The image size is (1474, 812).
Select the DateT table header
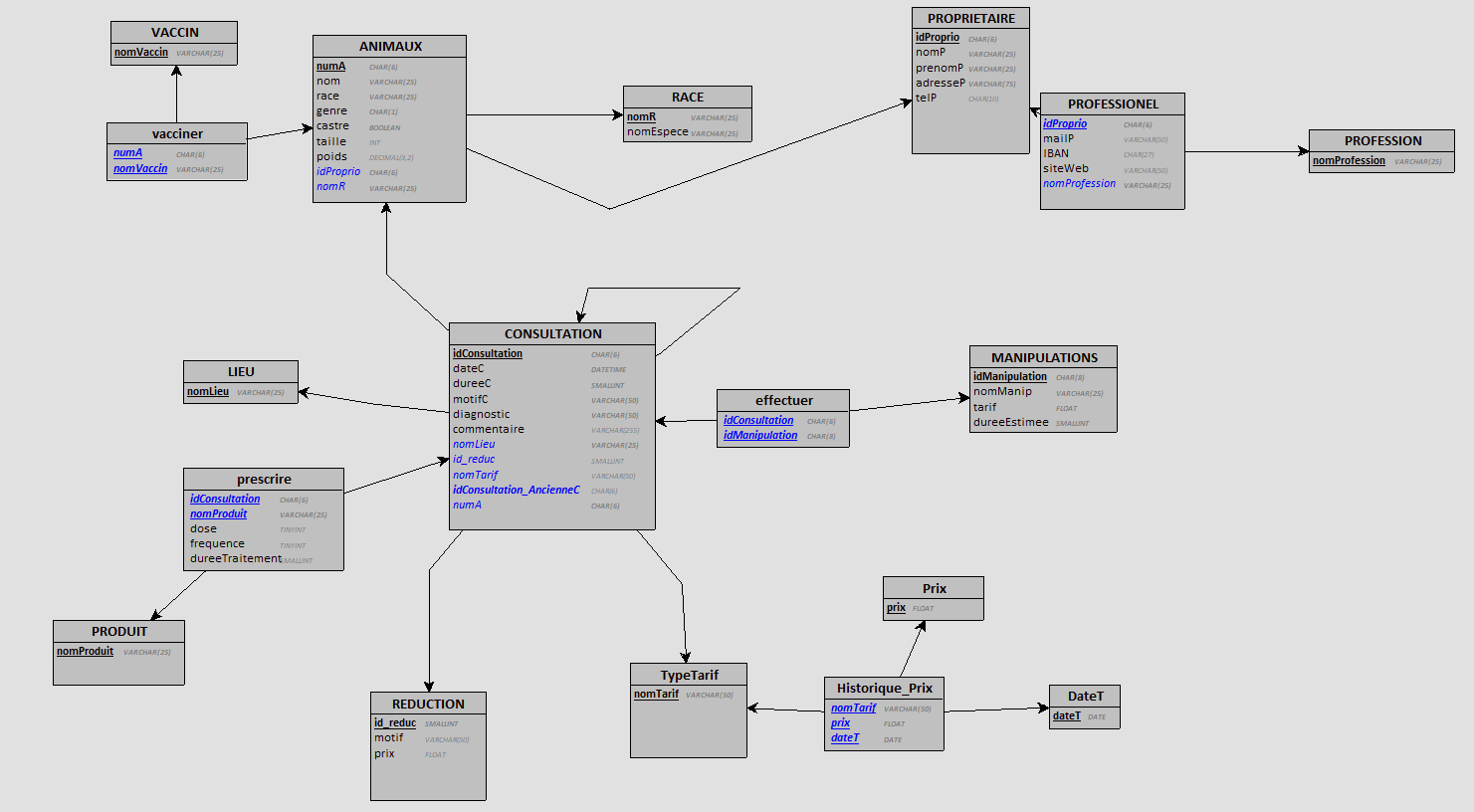point(1085,697)
